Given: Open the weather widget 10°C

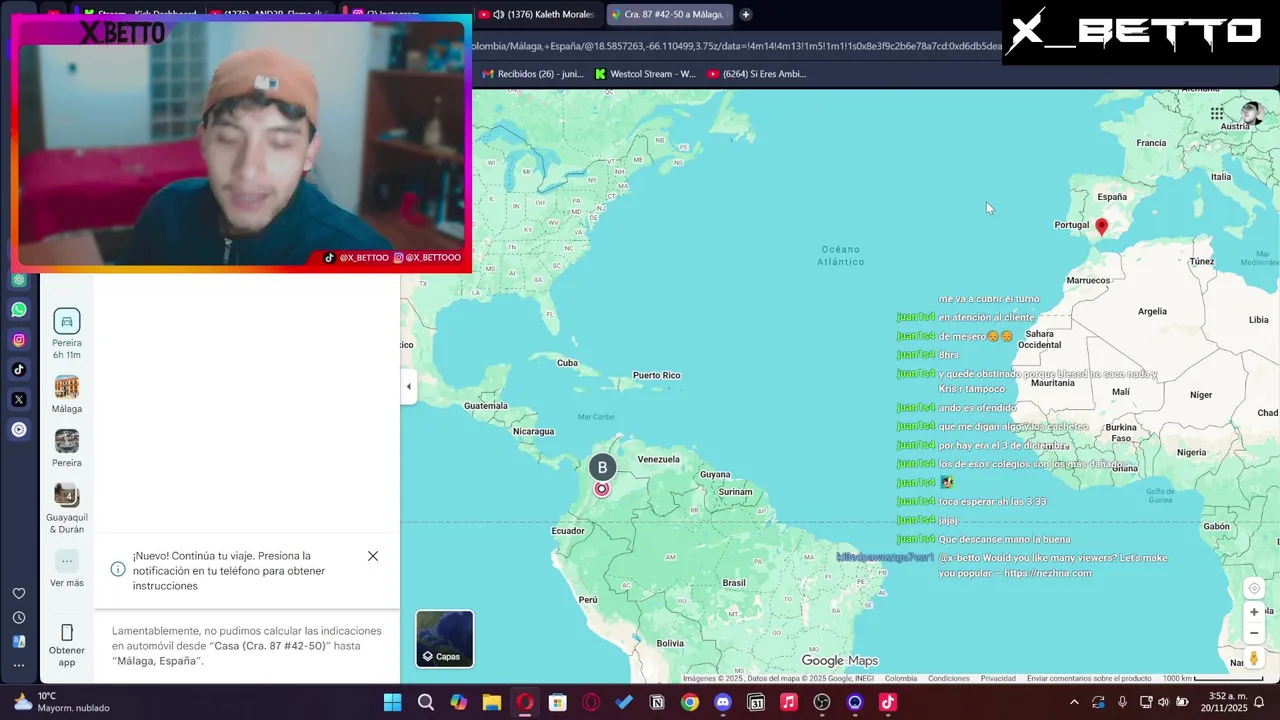Looking at the screenshot, I should [60, 702].
